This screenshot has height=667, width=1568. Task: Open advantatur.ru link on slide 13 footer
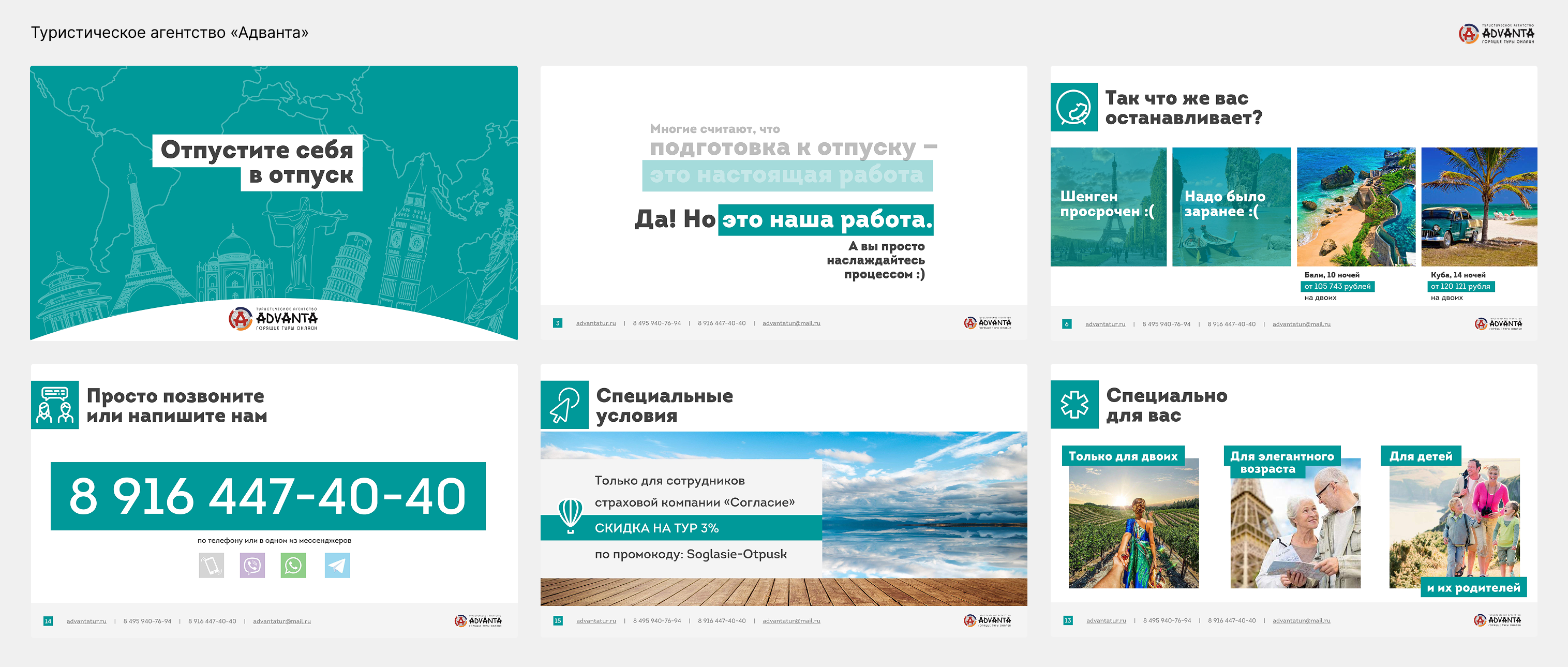[1106, 621]
